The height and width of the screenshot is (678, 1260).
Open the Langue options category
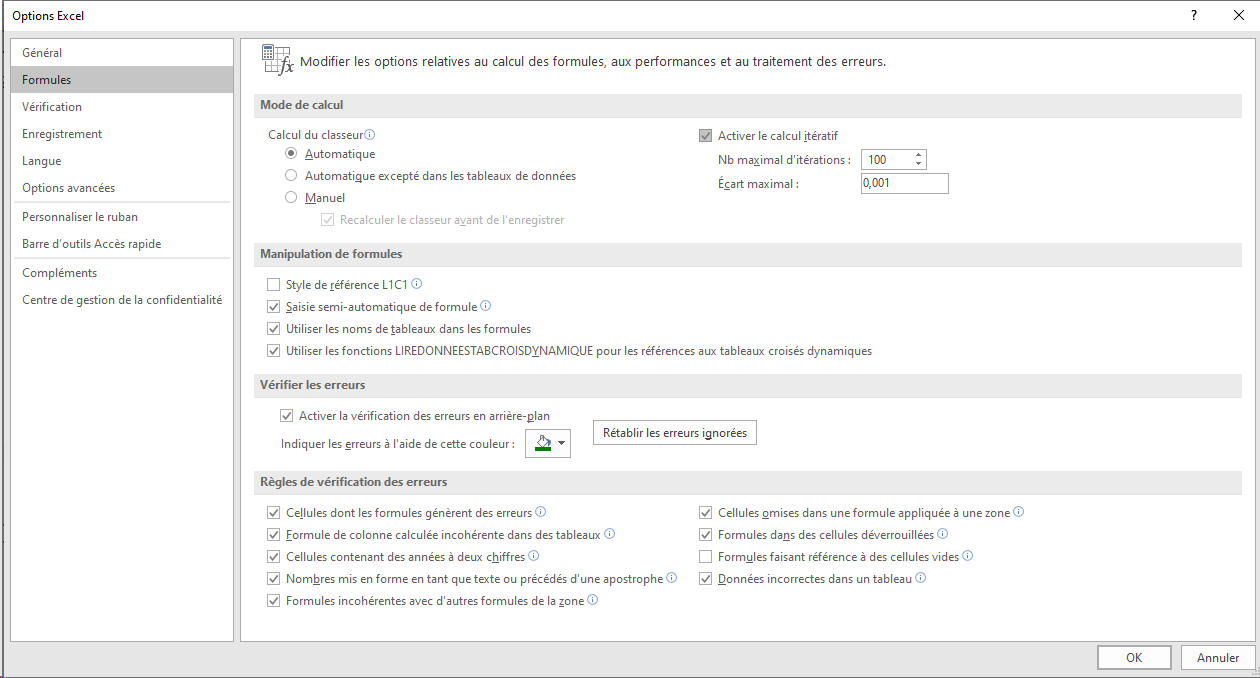pos(122,161)
